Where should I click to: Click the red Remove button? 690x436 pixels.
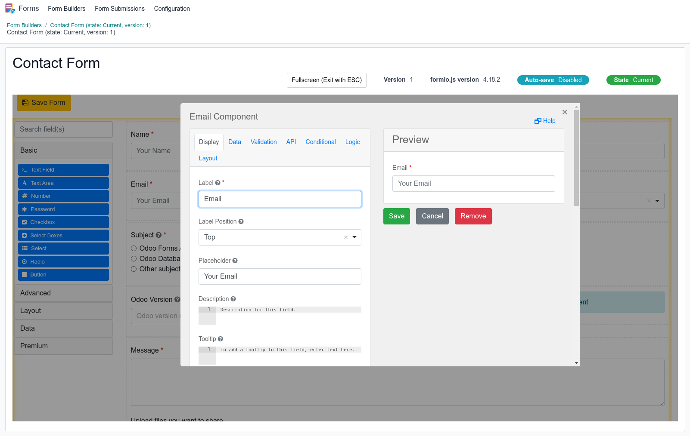click(x=473, y=216)
